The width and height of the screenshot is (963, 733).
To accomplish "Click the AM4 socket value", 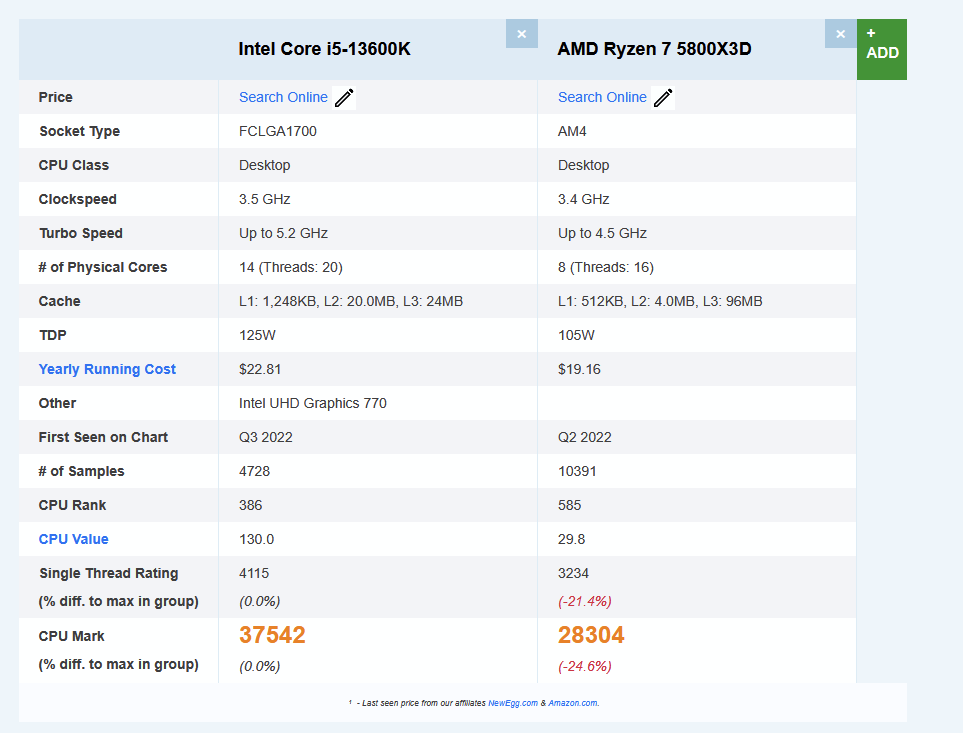I will coord(572,131).
